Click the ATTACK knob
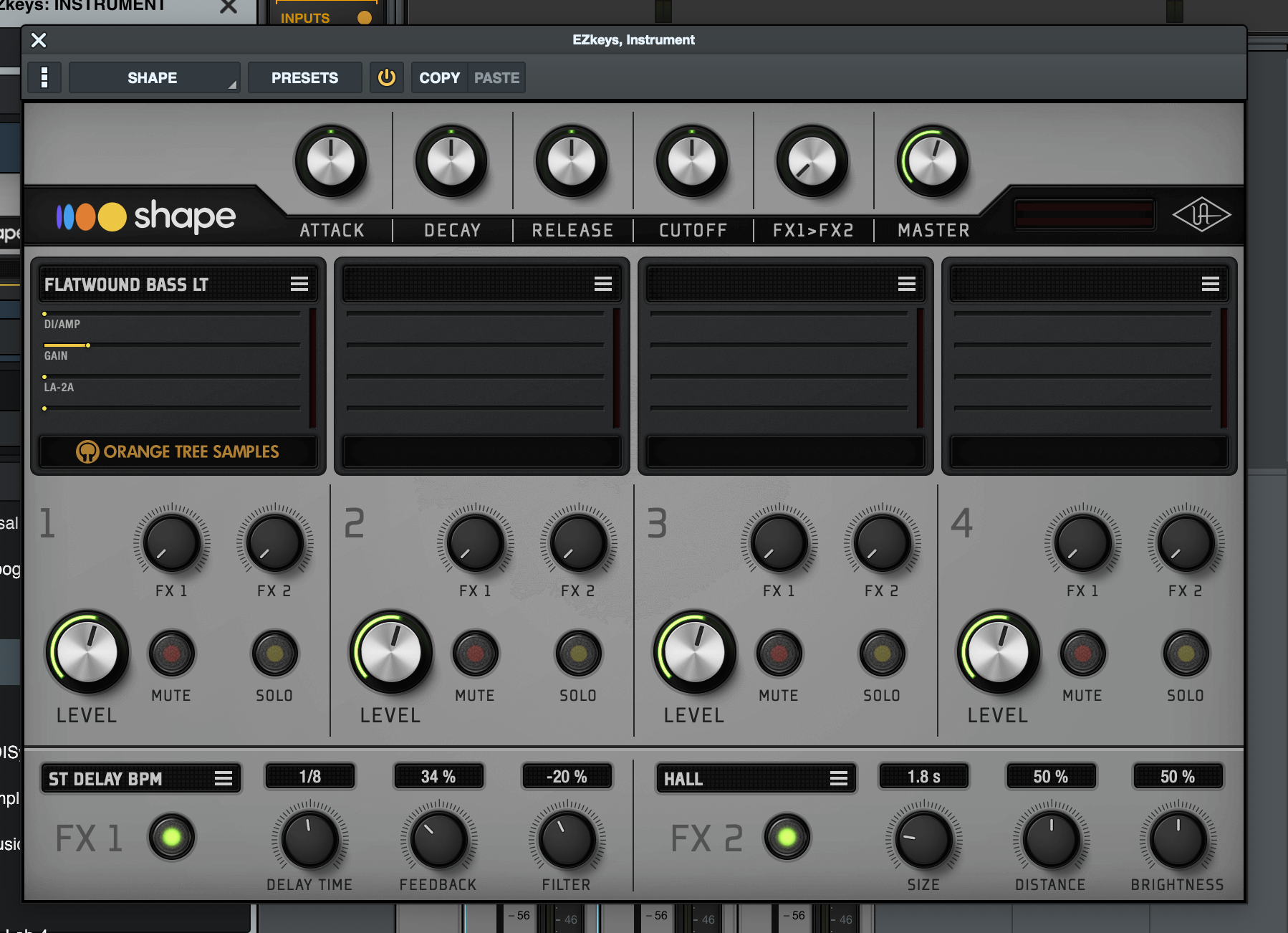 tap(331, 161)
